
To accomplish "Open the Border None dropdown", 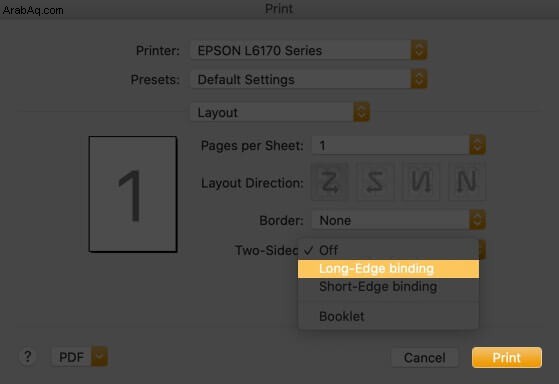I will click(399, 220).
